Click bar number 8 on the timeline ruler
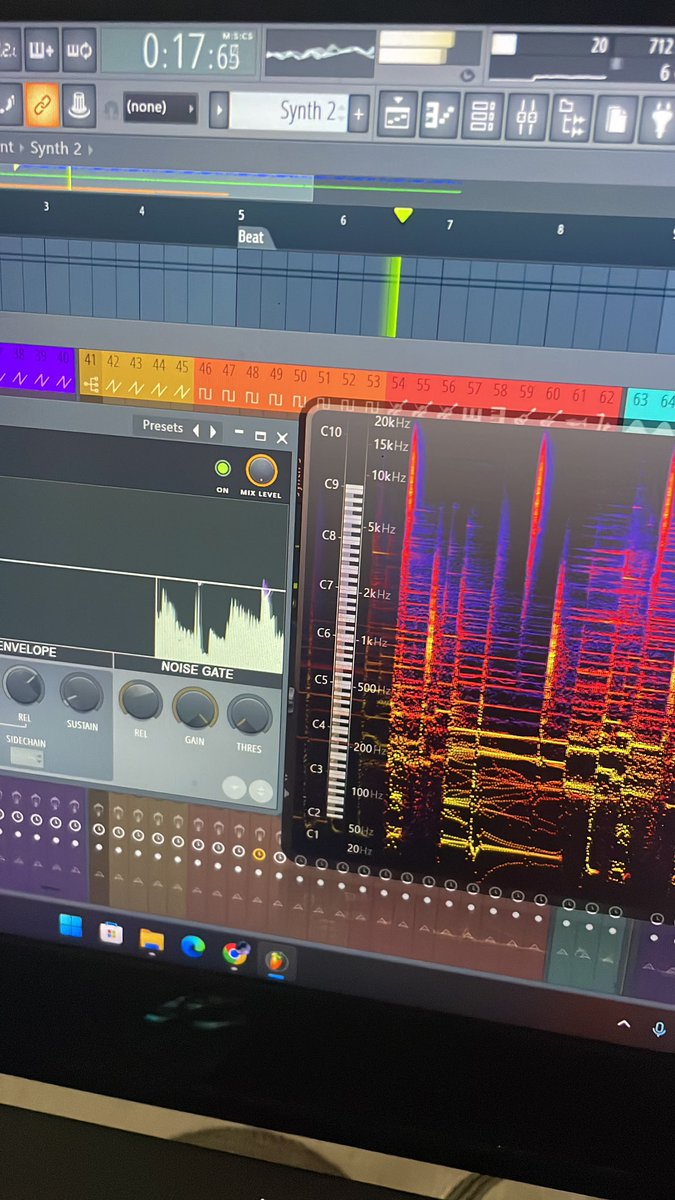 click(560, 229)
